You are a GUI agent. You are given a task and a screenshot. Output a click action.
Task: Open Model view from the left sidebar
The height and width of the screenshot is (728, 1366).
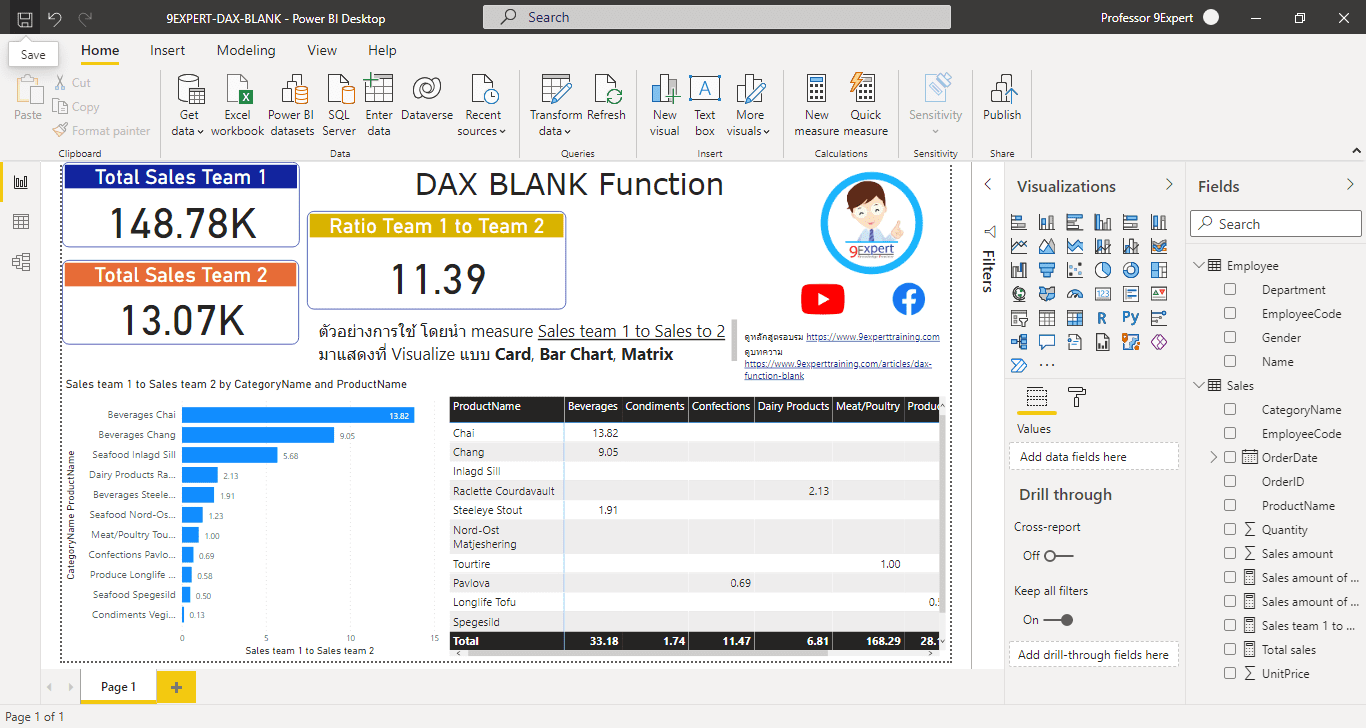pyautogui.click(x=20, y=262)
